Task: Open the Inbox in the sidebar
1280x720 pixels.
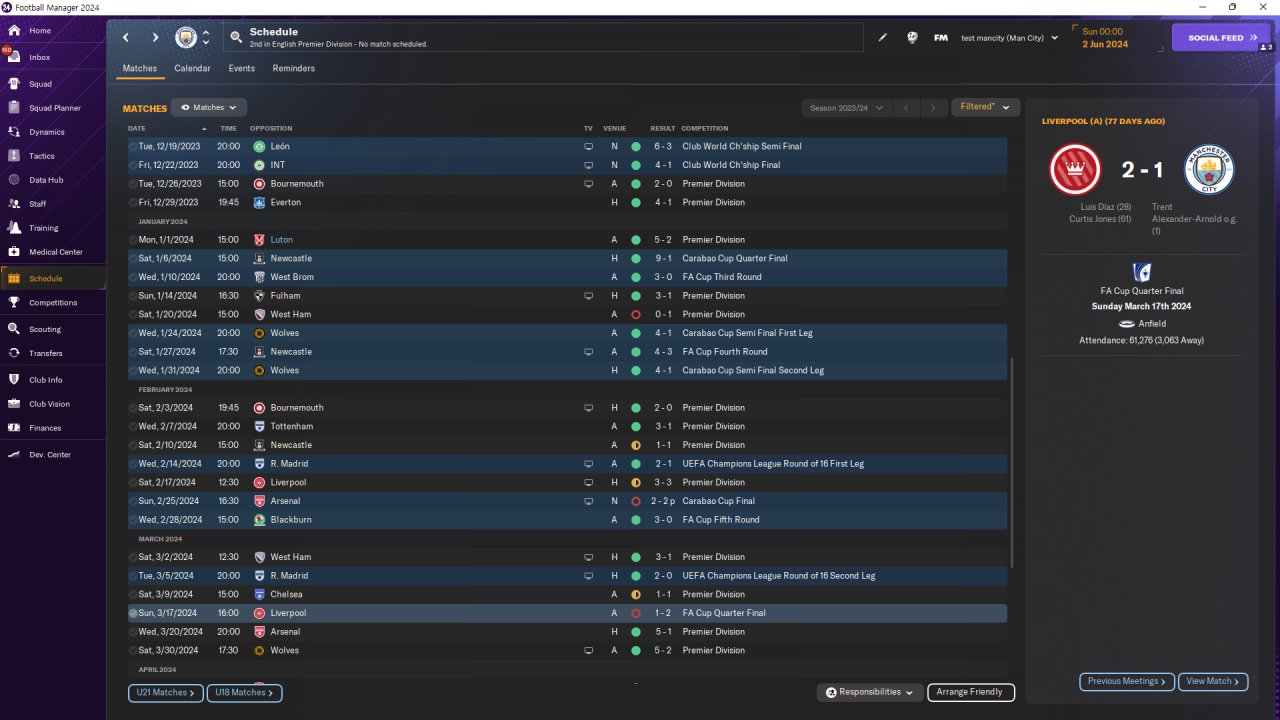Action: [40, 57]
